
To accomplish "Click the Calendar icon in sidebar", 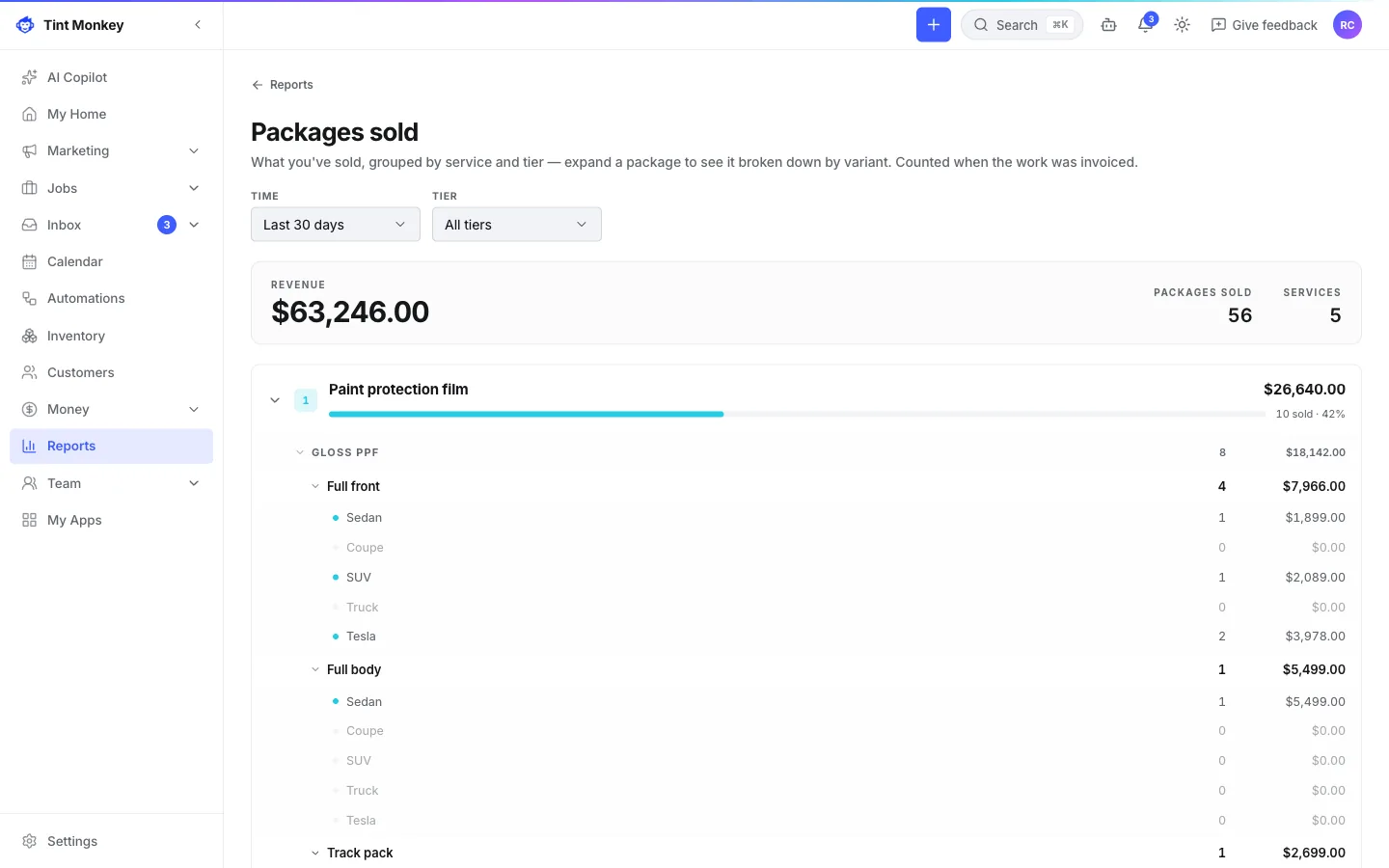I will point(30,261).
